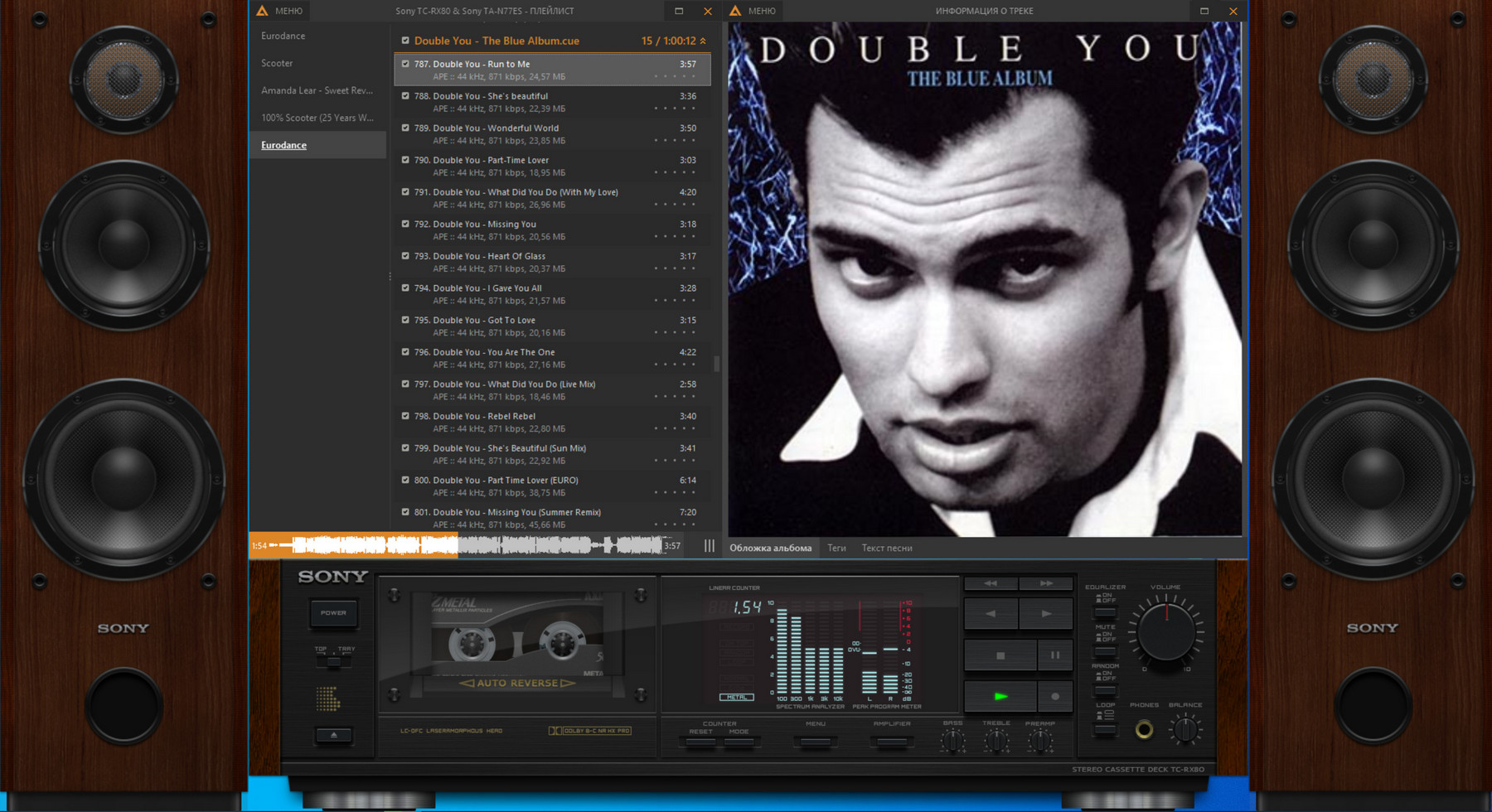Click the POWER button on Sony deck
The width and height of the screenshot is (1492, 812).
333,613
